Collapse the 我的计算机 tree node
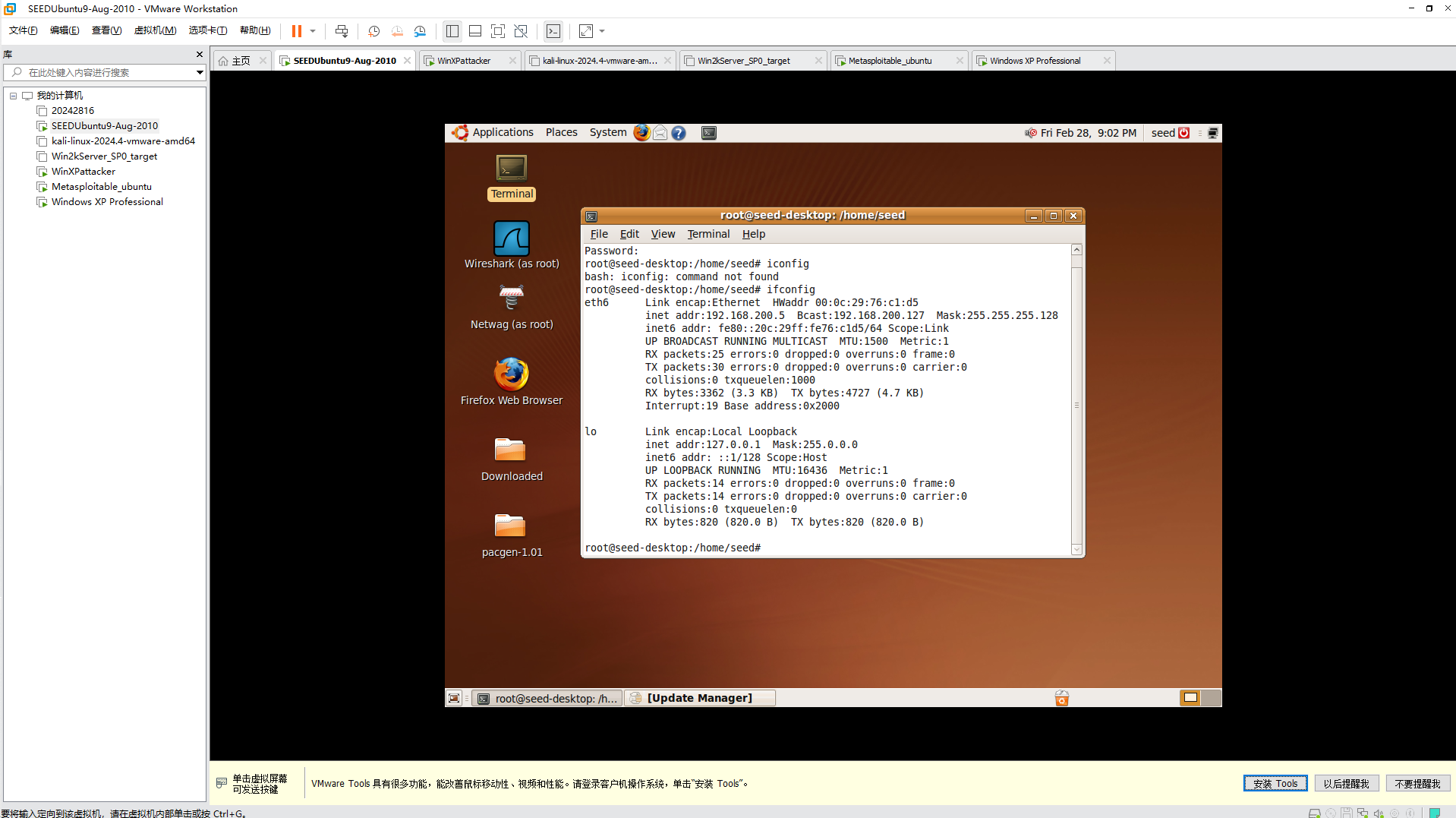The height and width of the screenshot is (818, 1456). click(13, 96)
